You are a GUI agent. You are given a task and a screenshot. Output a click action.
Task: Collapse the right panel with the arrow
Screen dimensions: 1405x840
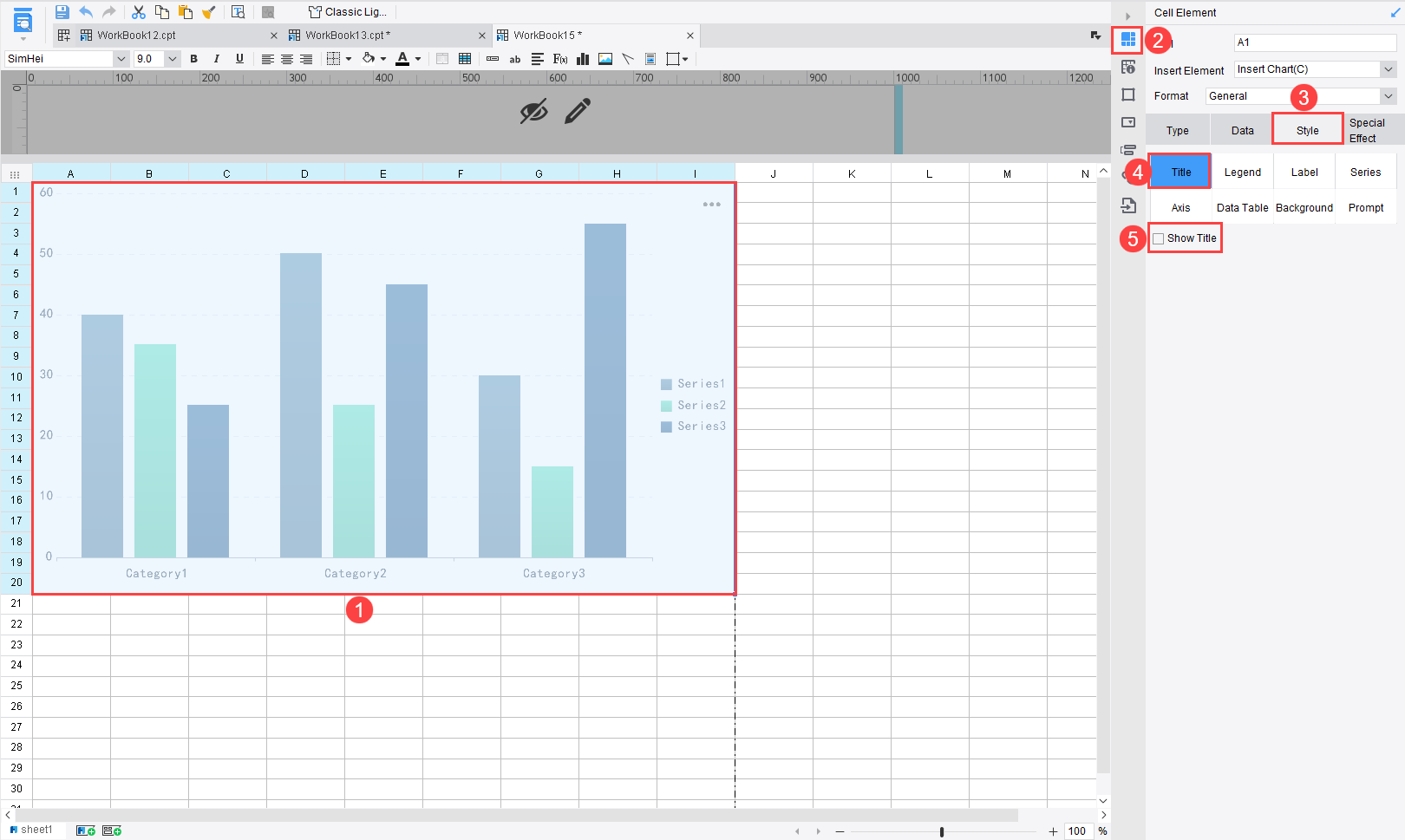(x=1127, y=16)
